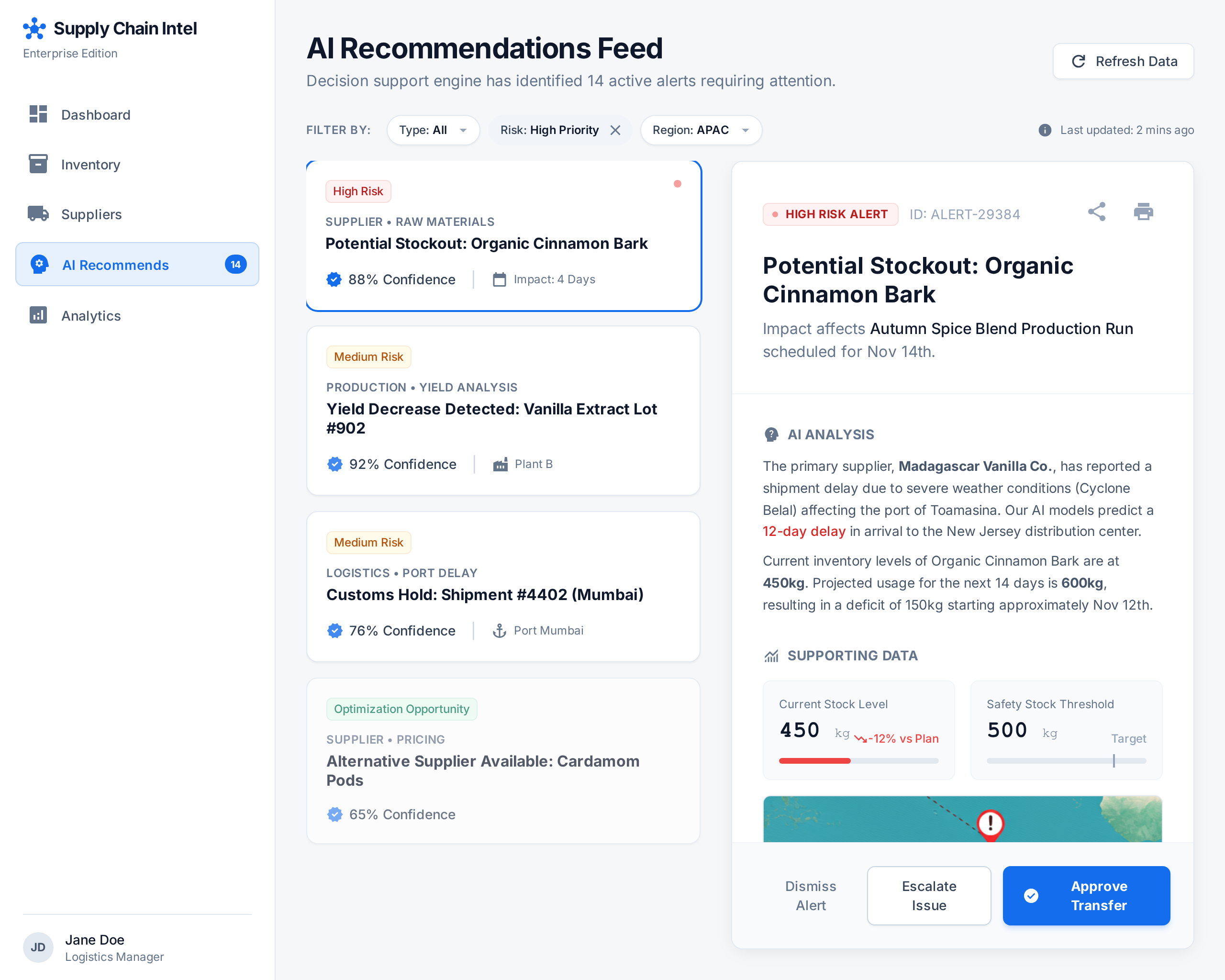Screen dimensions: 1225x980
Task: Click the ID: ALERT-29384 text
Action: click(x=964, y=214)
